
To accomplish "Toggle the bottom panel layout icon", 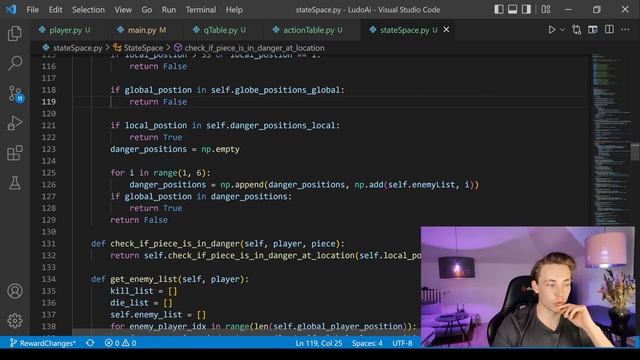I will pyautogui.click(x=512, y=9).
